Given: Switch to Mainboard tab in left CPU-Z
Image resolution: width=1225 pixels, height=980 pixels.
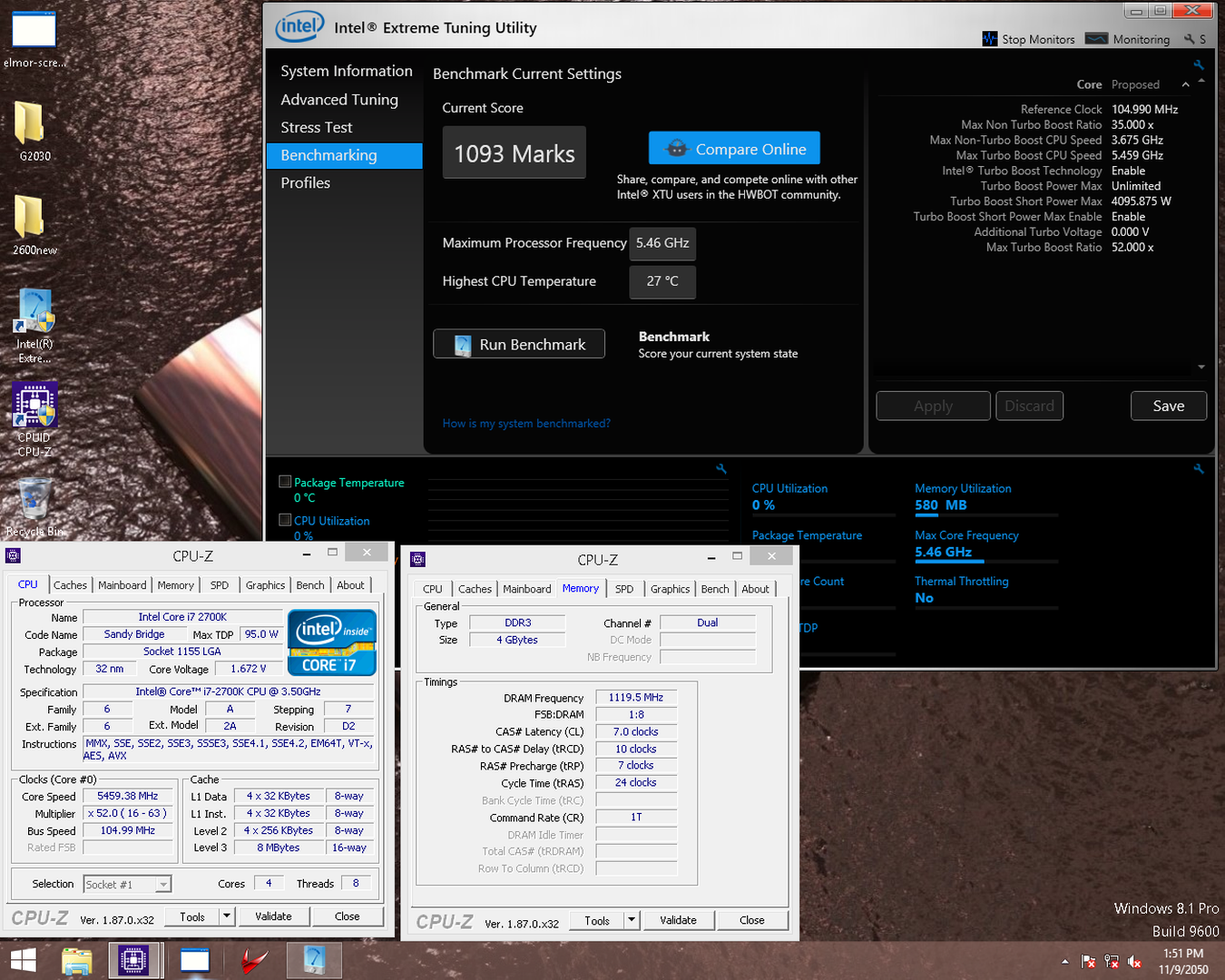Looking at the screenshot, I should pos(122,585).
